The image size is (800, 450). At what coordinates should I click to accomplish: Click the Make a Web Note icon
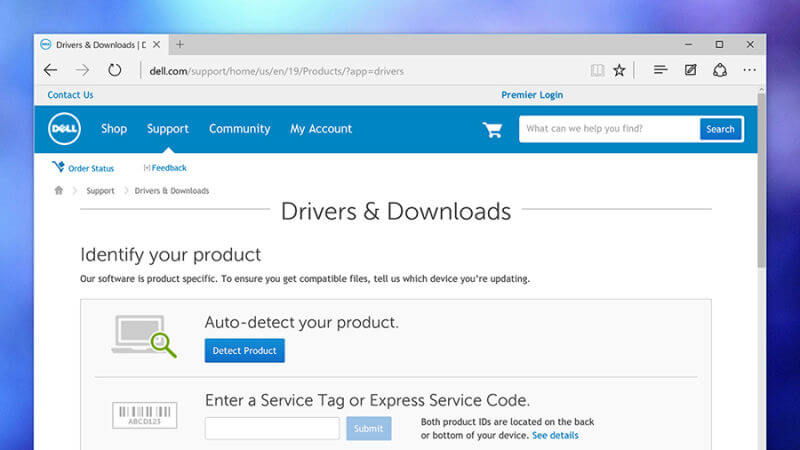click(x=690, y=70)
